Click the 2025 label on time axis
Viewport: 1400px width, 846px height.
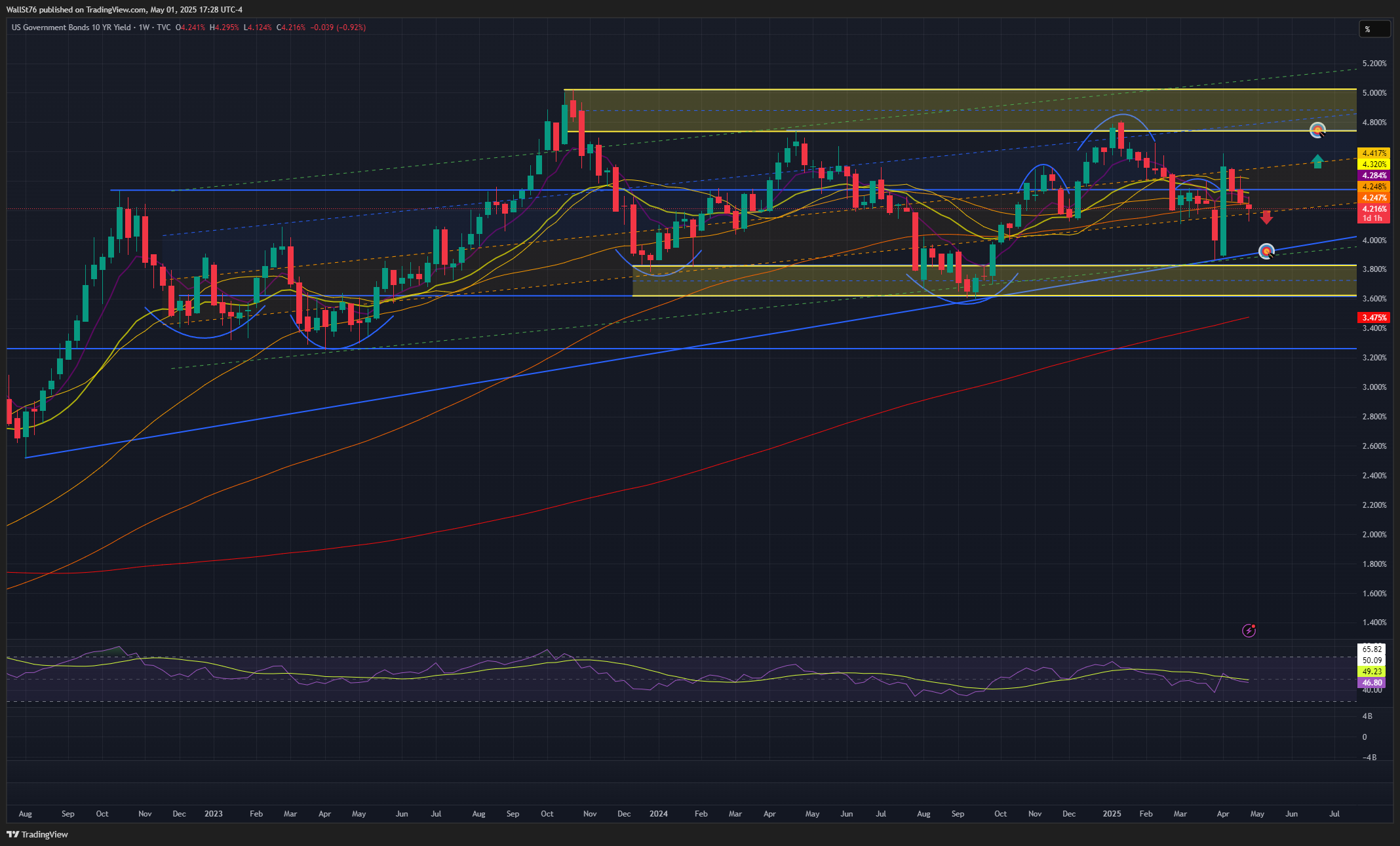pyautogui.click(x=1112, y=814)
